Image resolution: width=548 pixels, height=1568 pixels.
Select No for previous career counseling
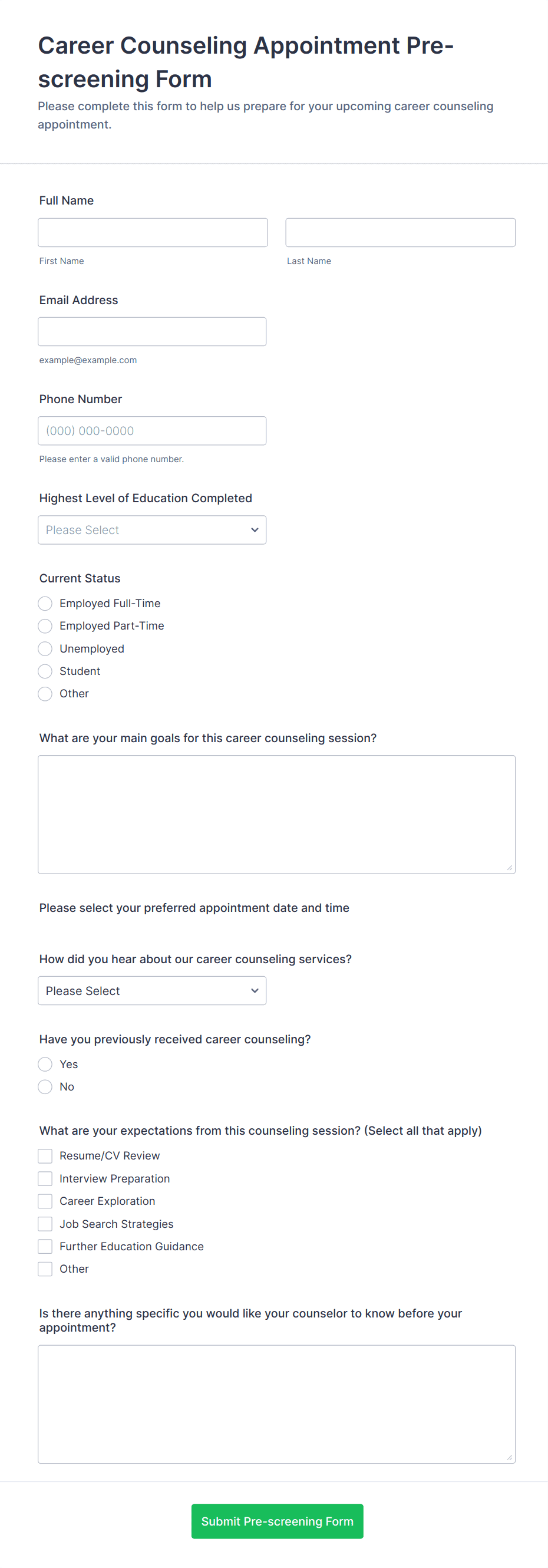click(x=45, y=1086)
